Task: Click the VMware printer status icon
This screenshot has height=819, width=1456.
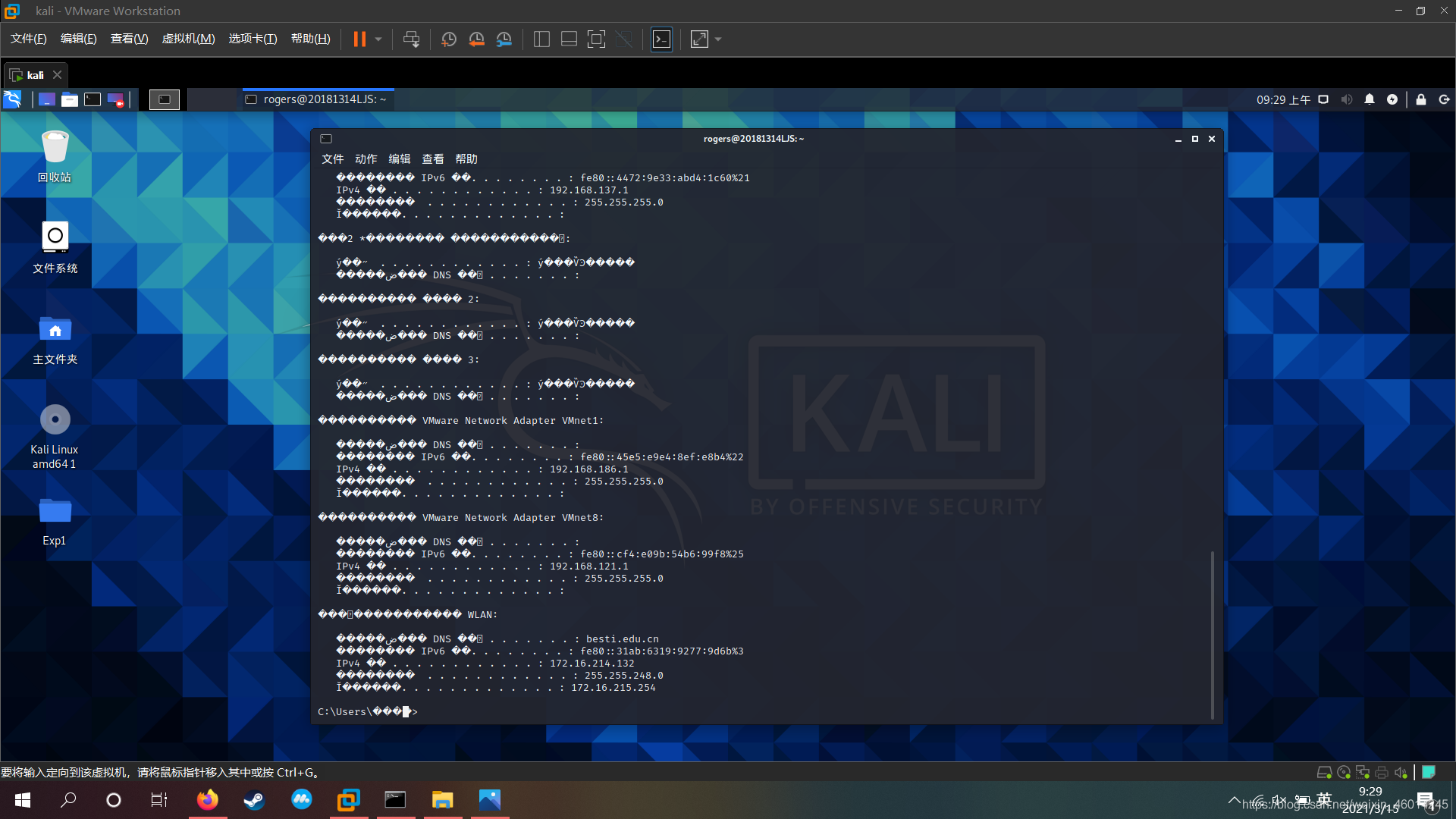Action: (1382, 772)
